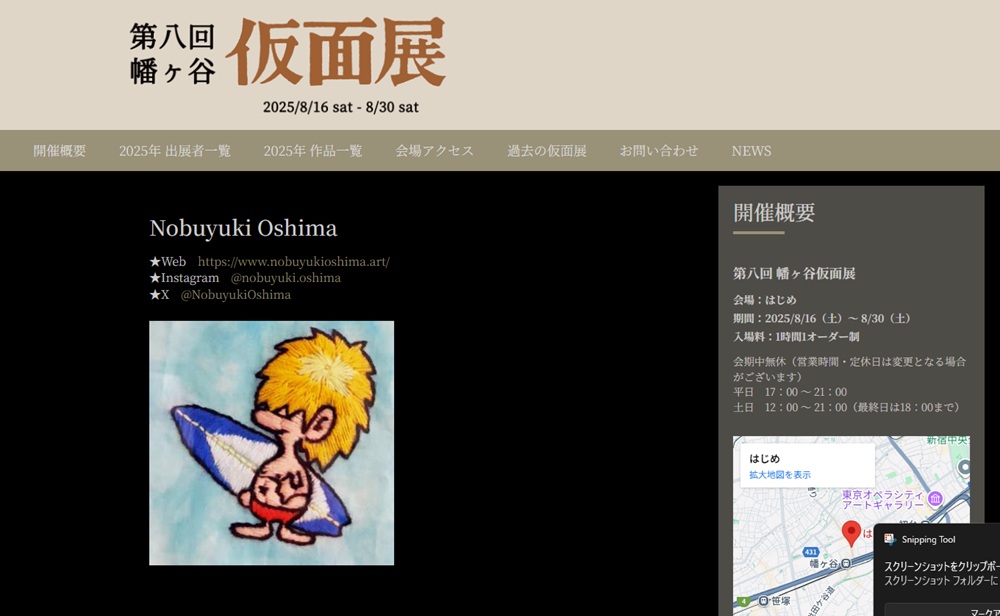Viewport: 1000px width, 616px height.
Task: Go to 2025年 作品一覧 page
Action: (313, 151)
